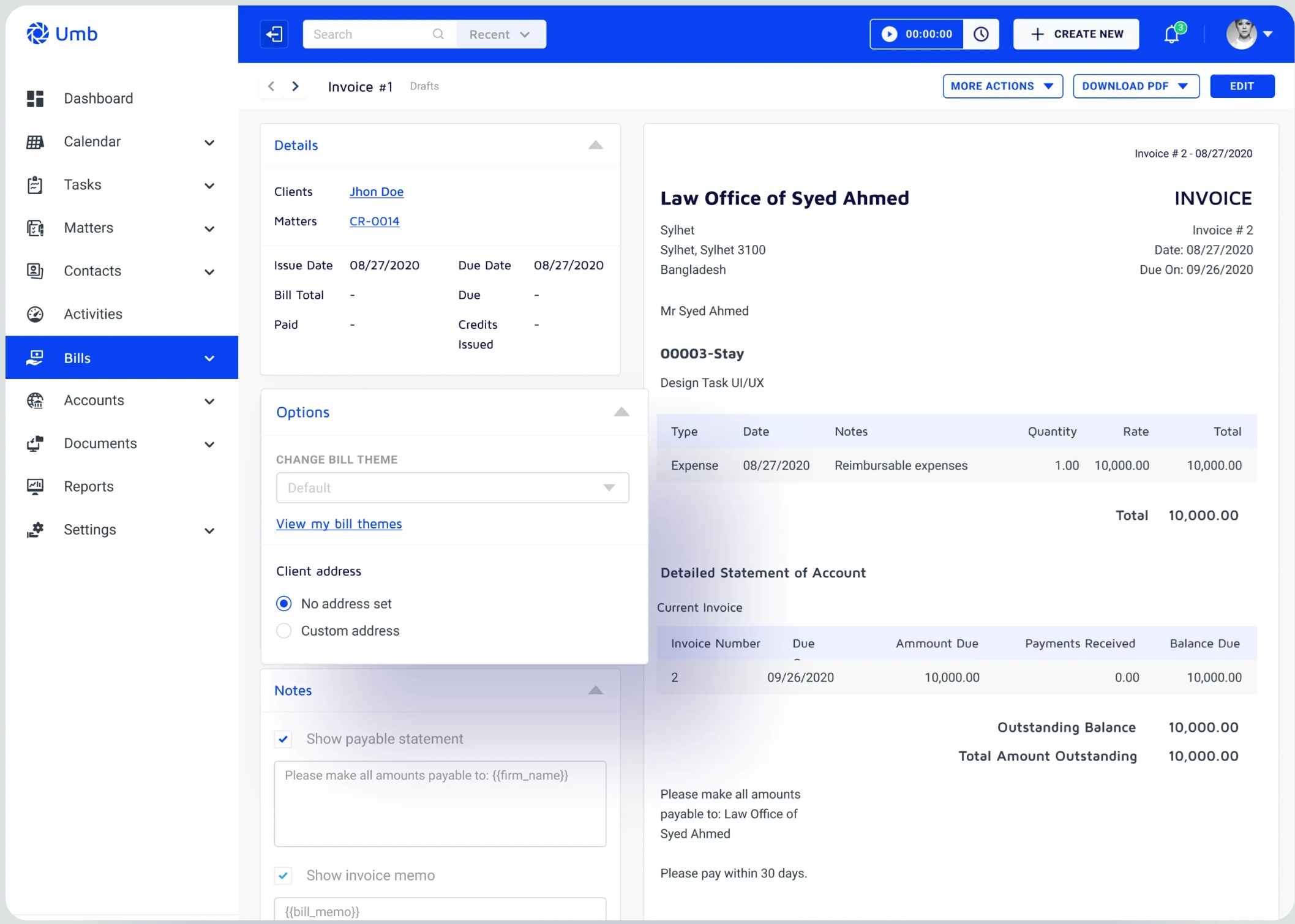Toggle Show invoice memo checkbox
The height and width of the screenshot is (924, 1295).
[x=283, y=876]
